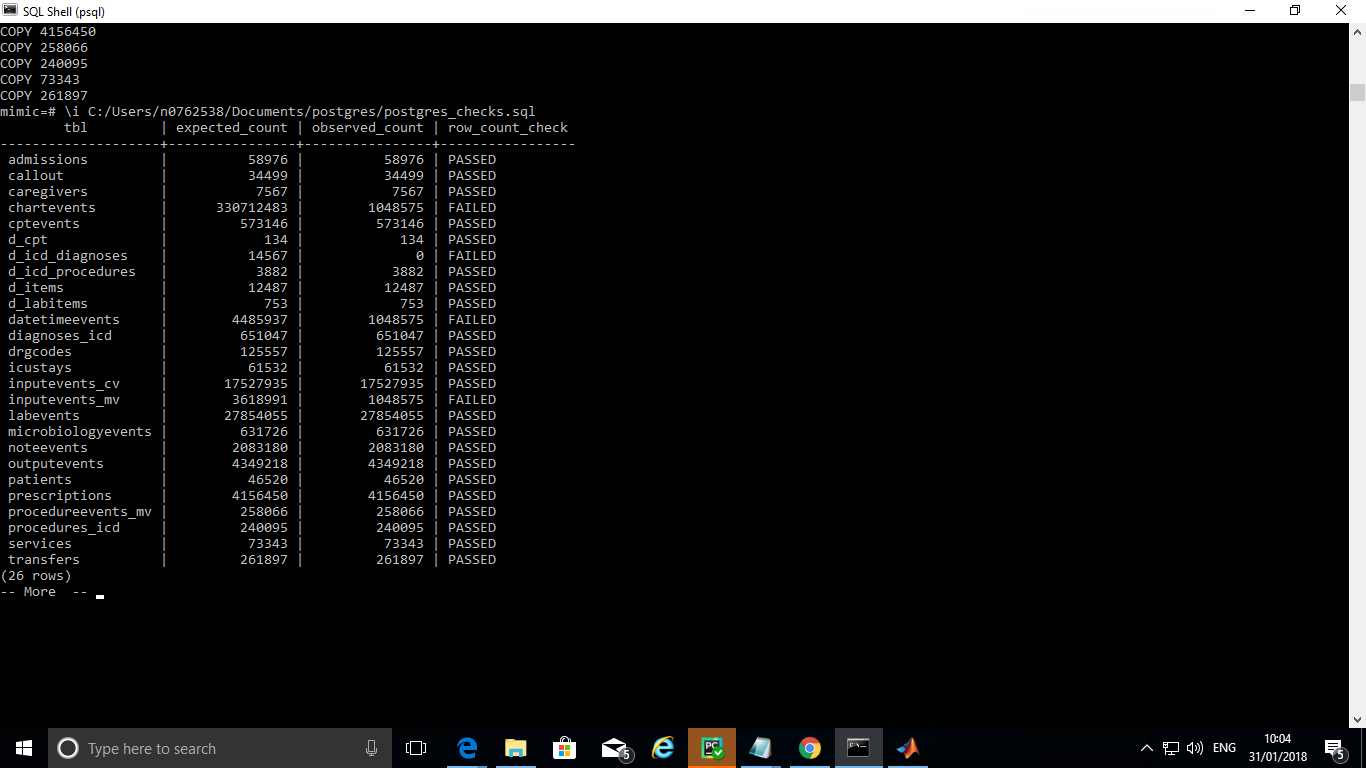Open network settings via the tray icon
1366x768 pixels.
click(x=1170, y=747)
